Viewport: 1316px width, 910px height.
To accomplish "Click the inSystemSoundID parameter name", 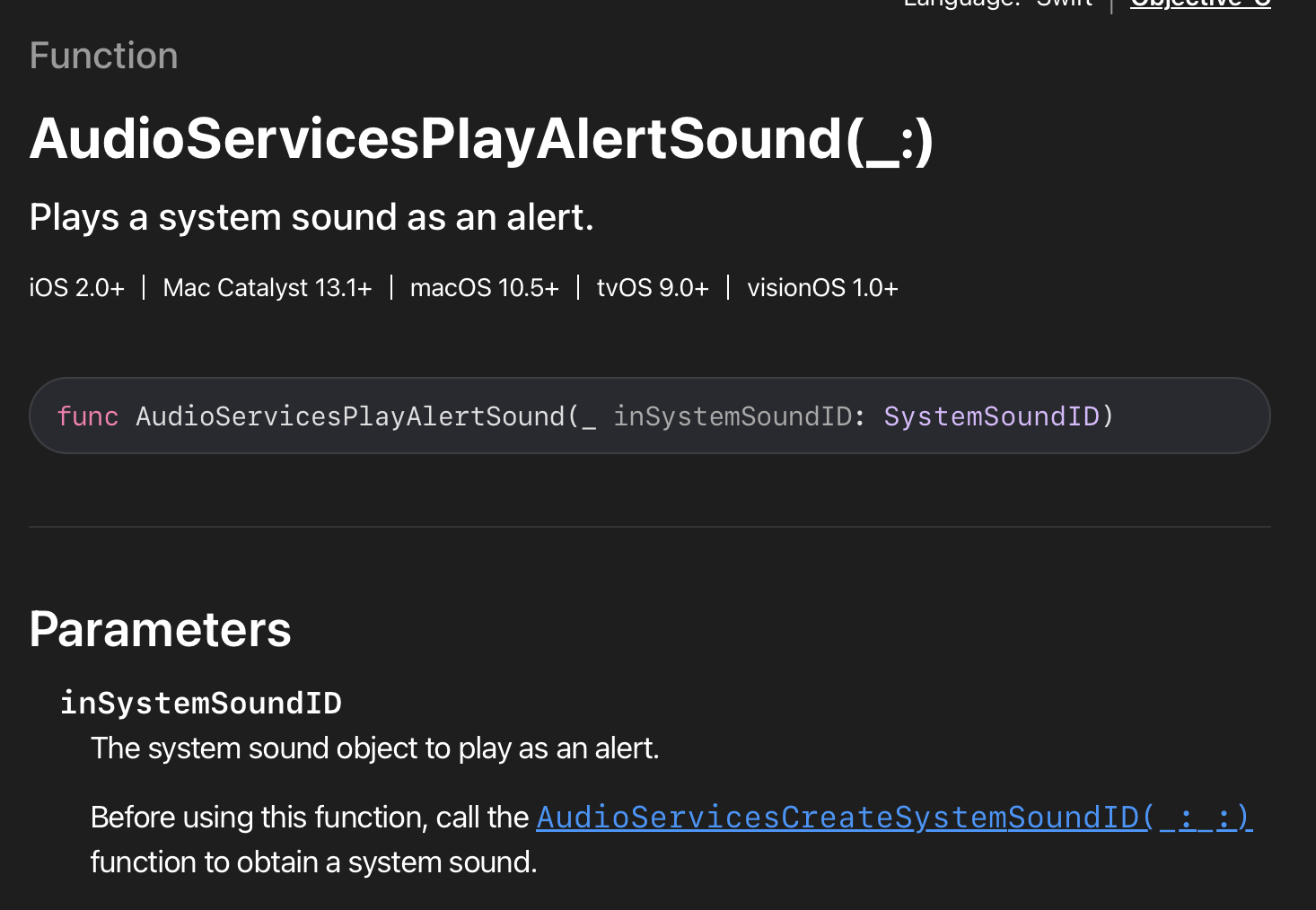I will (x=200, y=703).
